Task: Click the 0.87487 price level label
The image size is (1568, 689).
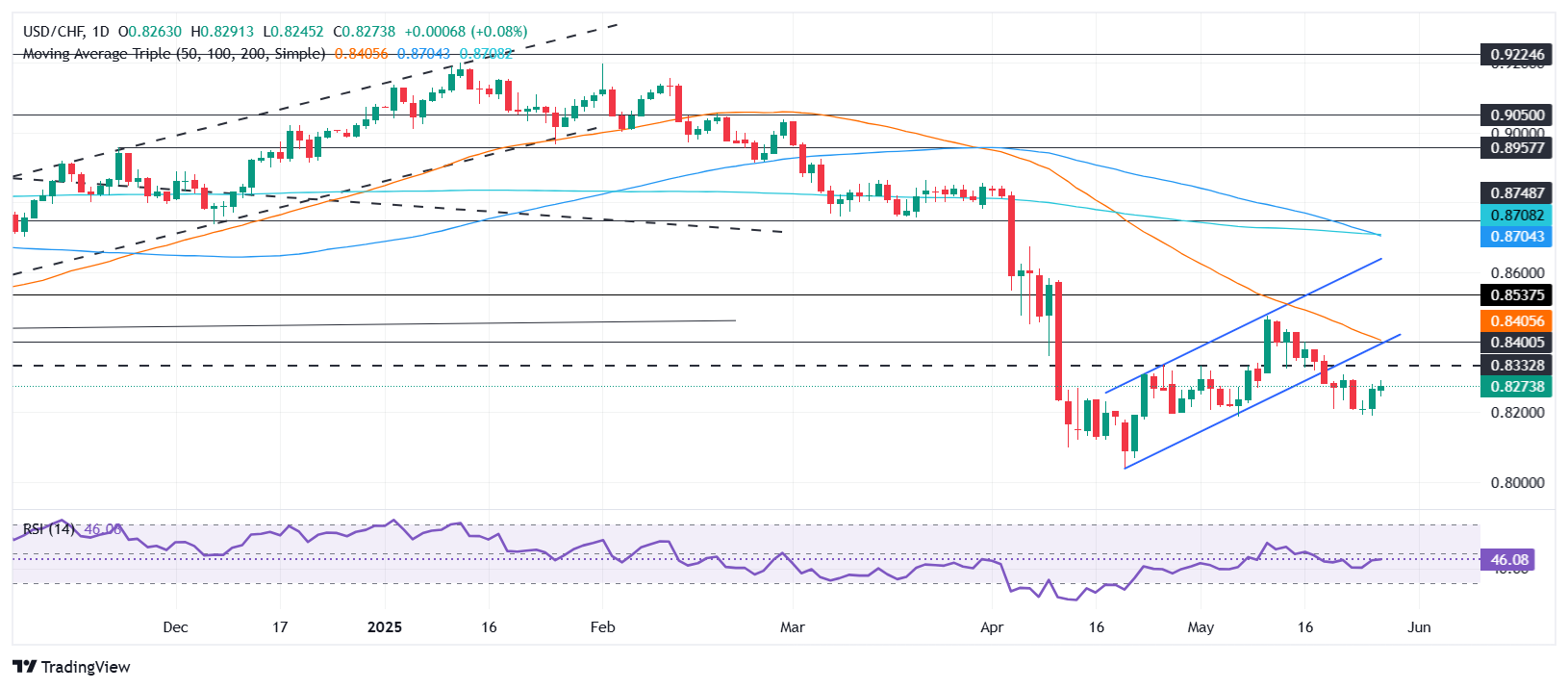Action: (x=1517, y=193)
